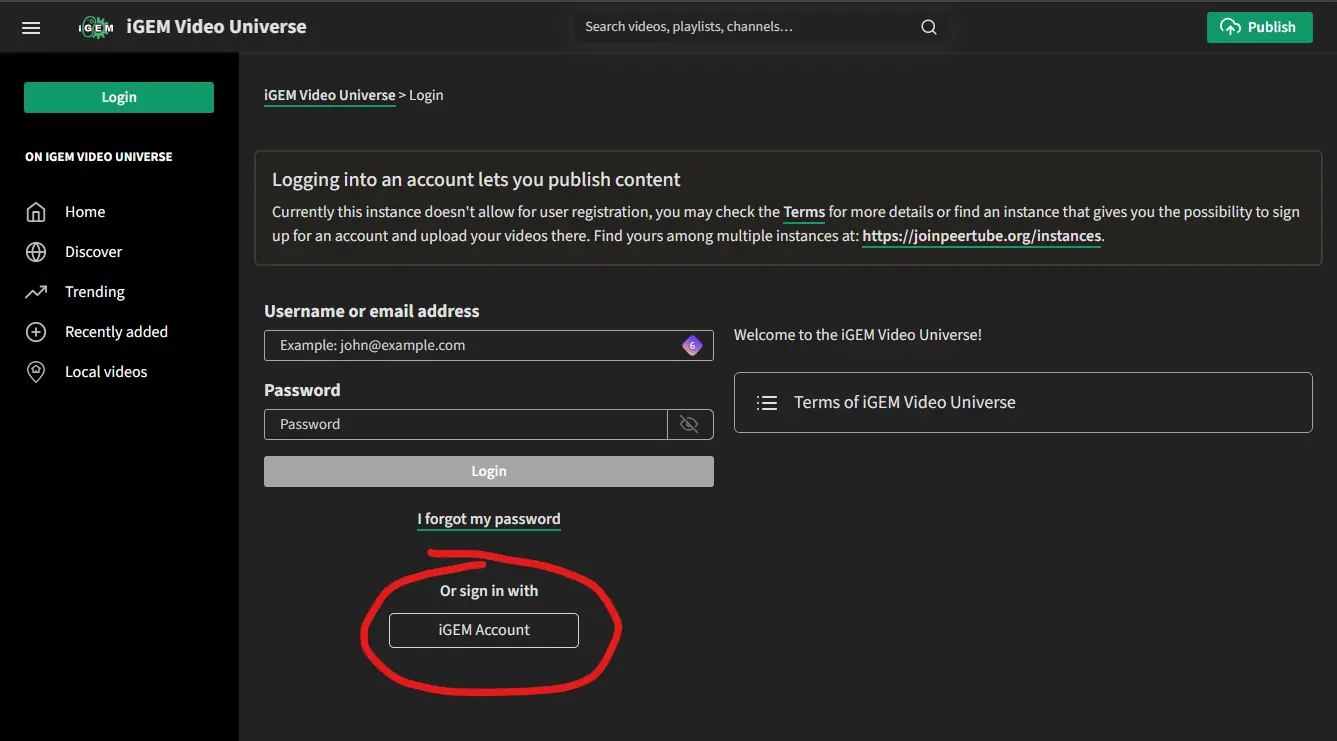Screen dimensions: 1337x741
Task: Click the magnifier search icon
Action: [929, 28]
